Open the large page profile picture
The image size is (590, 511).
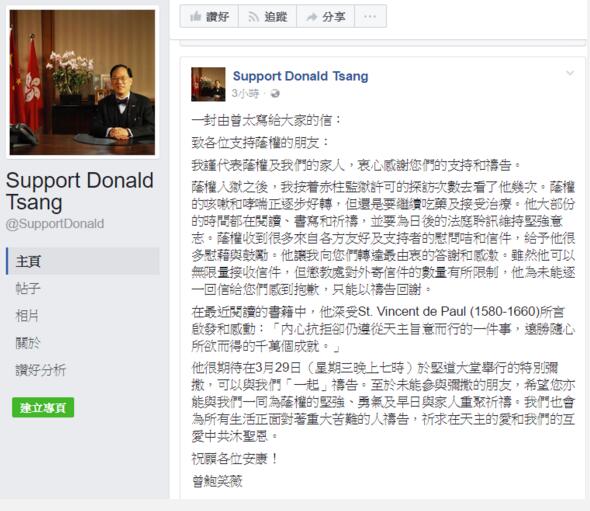click(82, 82)
